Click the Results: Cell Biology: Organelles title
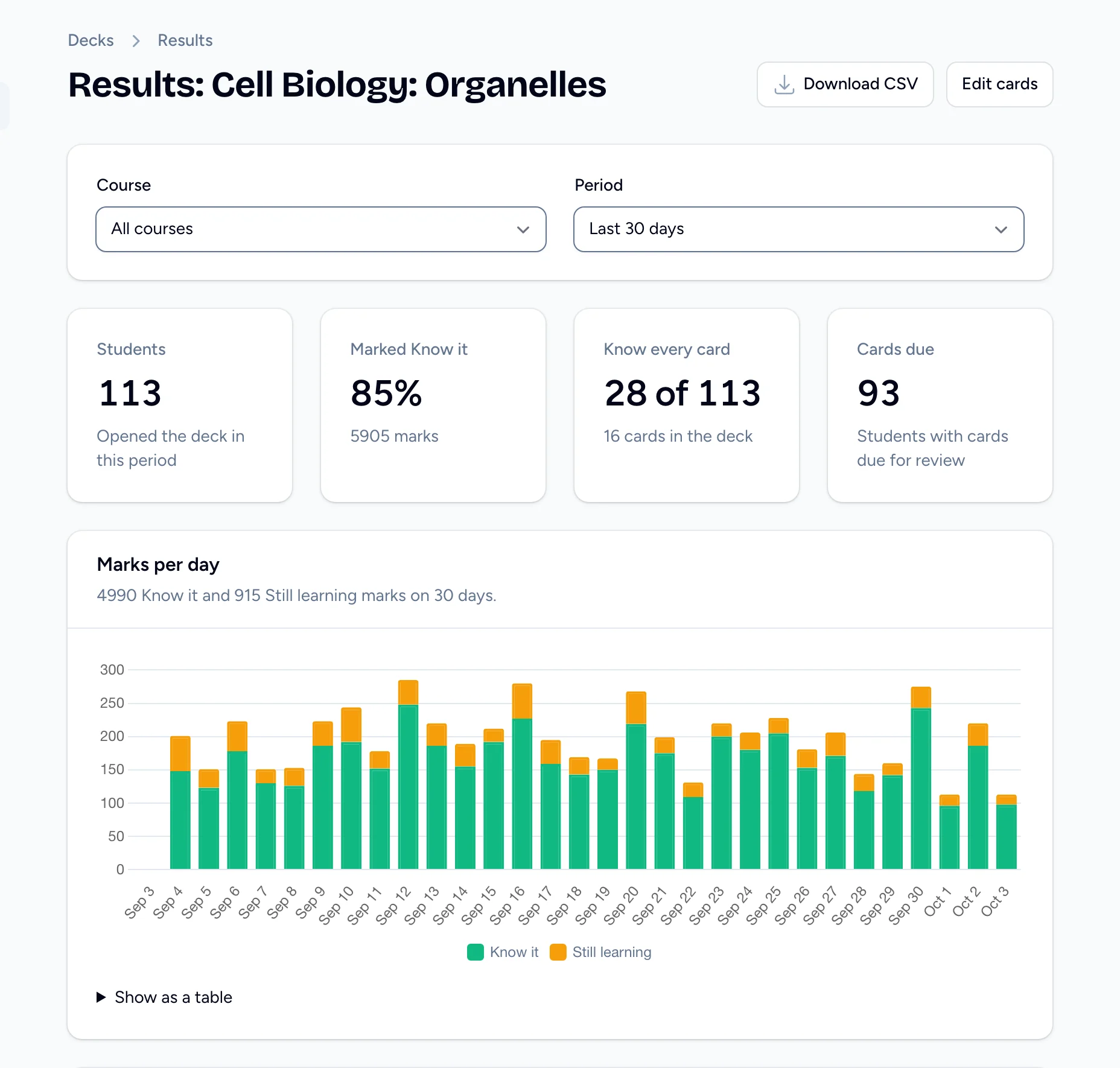The image size is (1120, 1068). pos(337,84)
